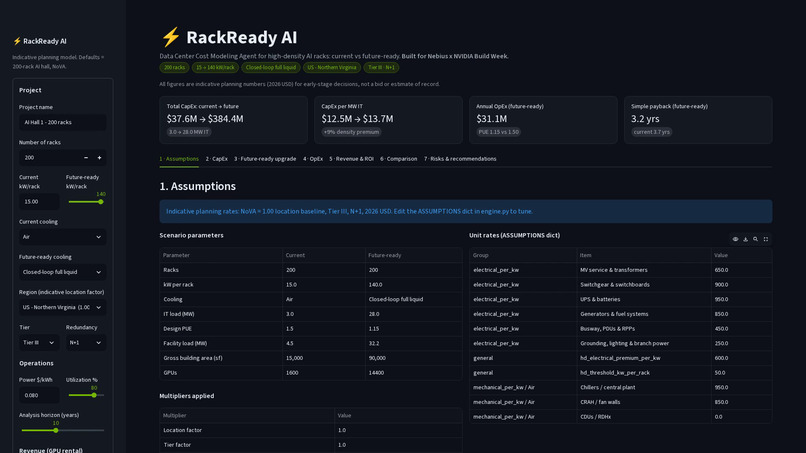This screenshot has width=806, height=453.
Task: Click the Number of racks input
Action: [49, 158]
